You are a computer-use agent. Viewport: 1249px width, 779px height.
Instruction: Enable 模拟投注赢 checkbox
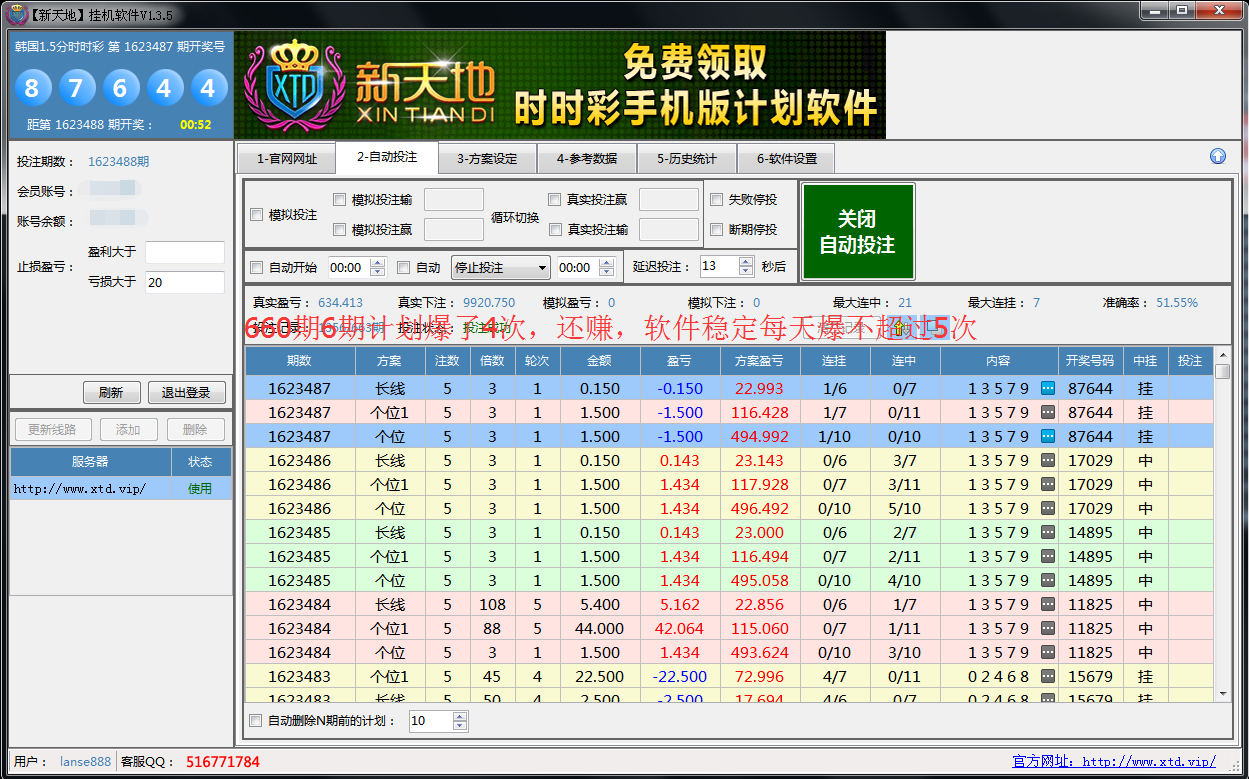[339, 229]
